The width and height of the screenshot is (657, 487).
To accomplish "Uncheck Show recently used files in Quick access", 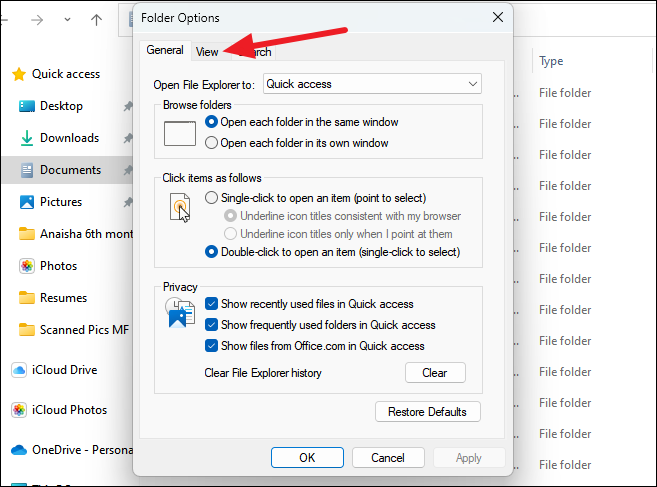I will (211, 303).
